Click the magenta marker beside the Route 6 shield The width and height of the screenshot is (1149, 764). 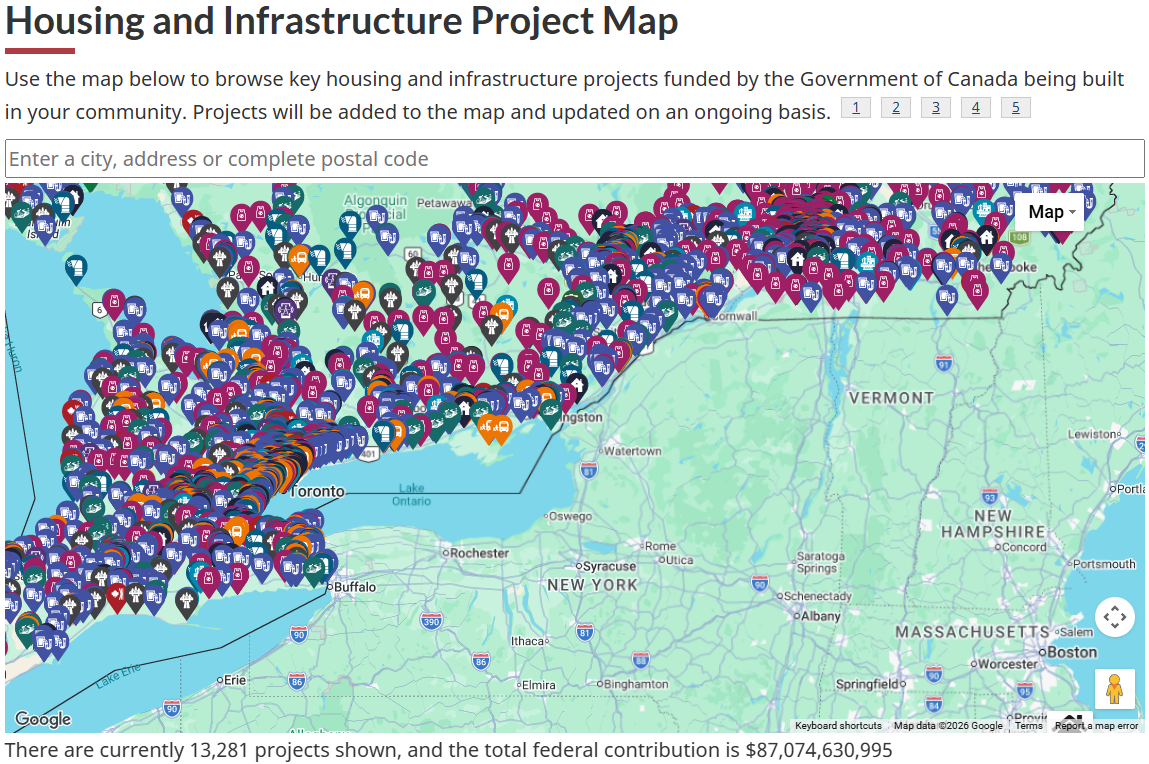coord(114,303)
